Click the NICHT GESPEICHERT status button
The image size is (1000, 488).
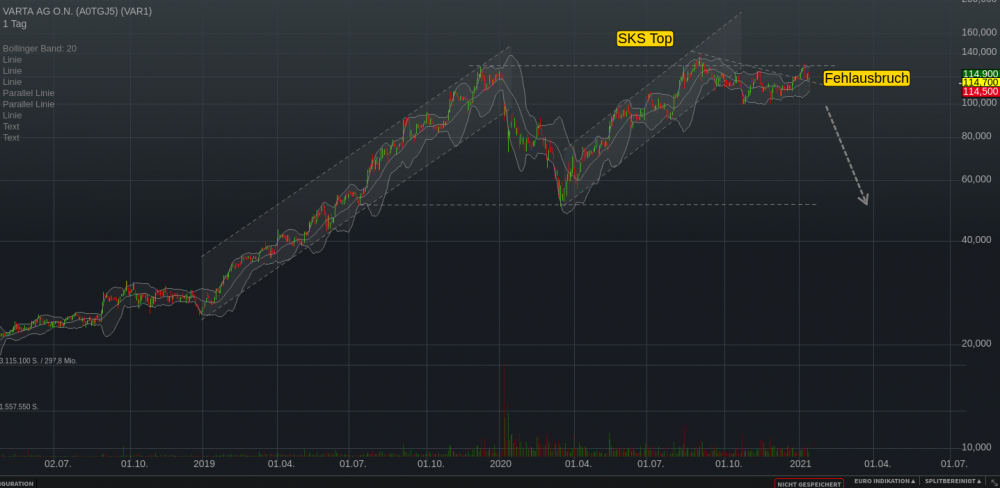(x=809, y=484)
